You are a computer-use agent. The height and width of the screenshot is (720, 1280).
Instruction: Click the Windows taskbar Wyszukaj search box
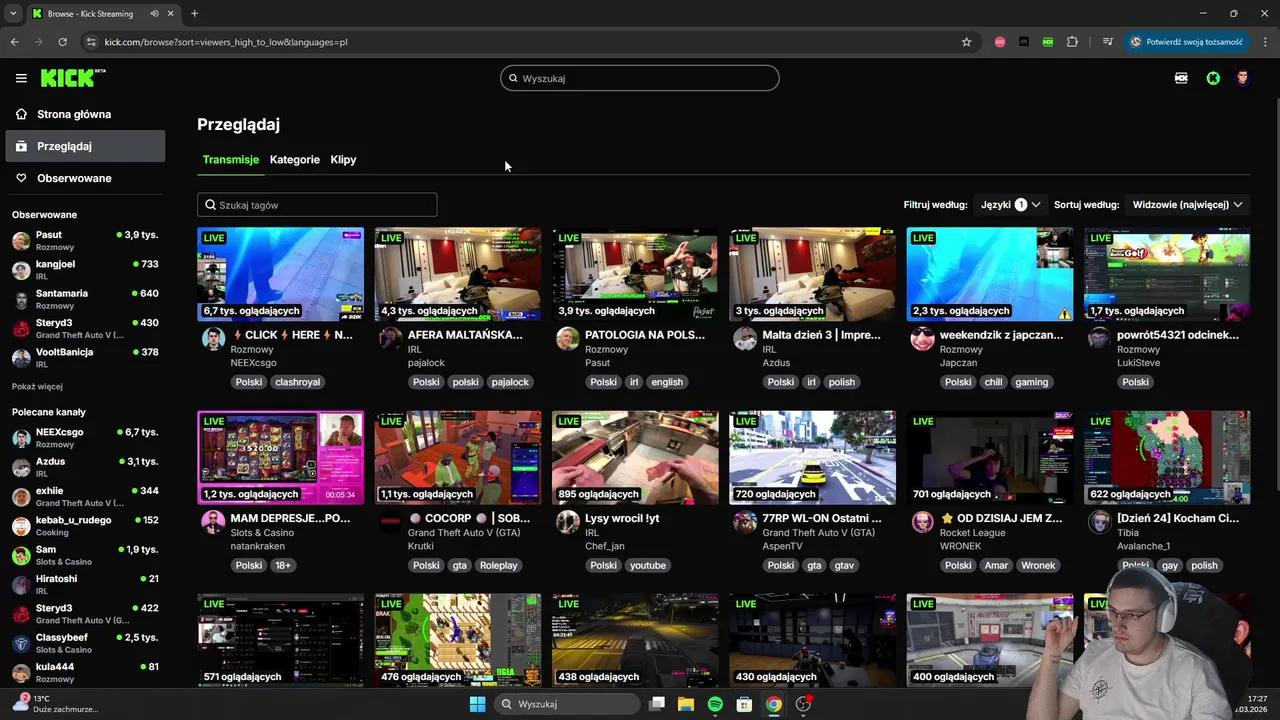click(567, 704)
